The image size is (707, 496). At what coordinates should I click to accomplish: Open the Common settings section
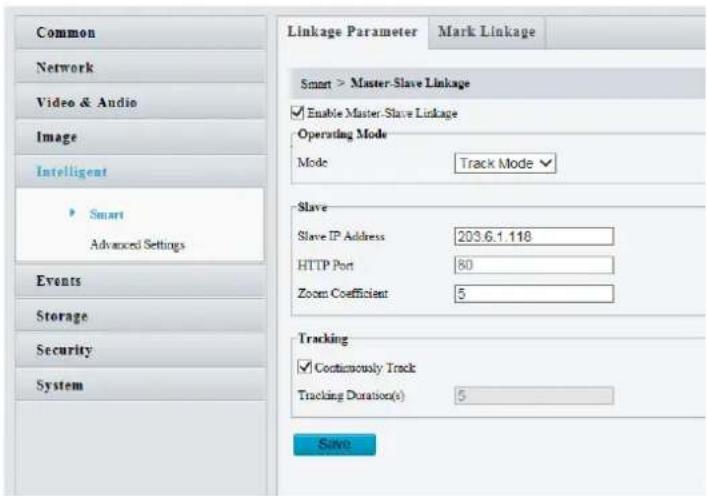pyautogui.click(x=141, y=32)
